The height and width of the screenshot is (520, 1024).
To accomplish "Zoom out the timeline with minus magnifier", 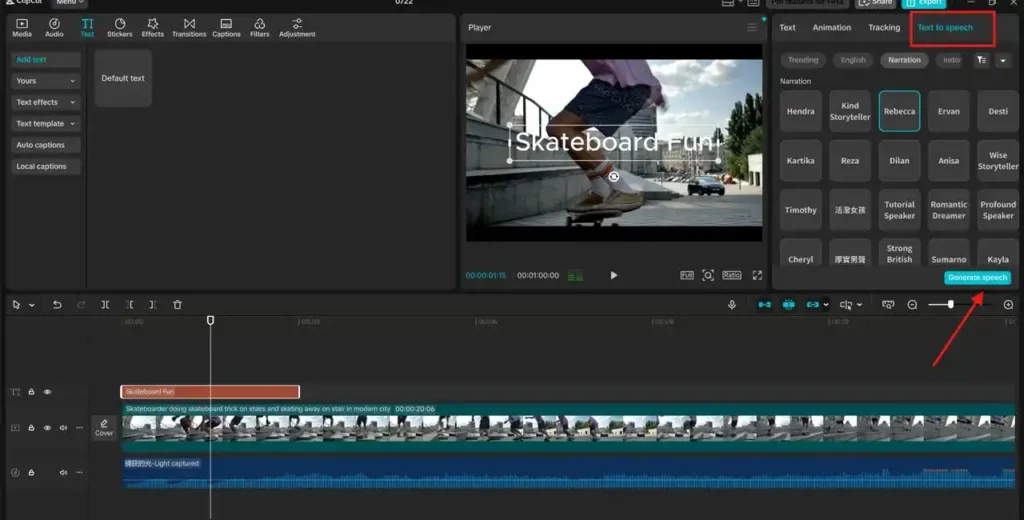I will [912, 304].
